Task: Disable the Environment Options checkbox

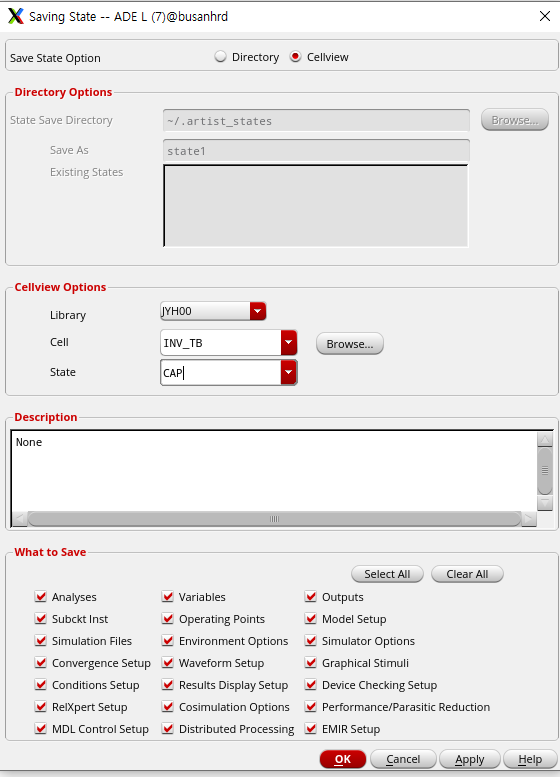Action: click(x=168, y=641)
